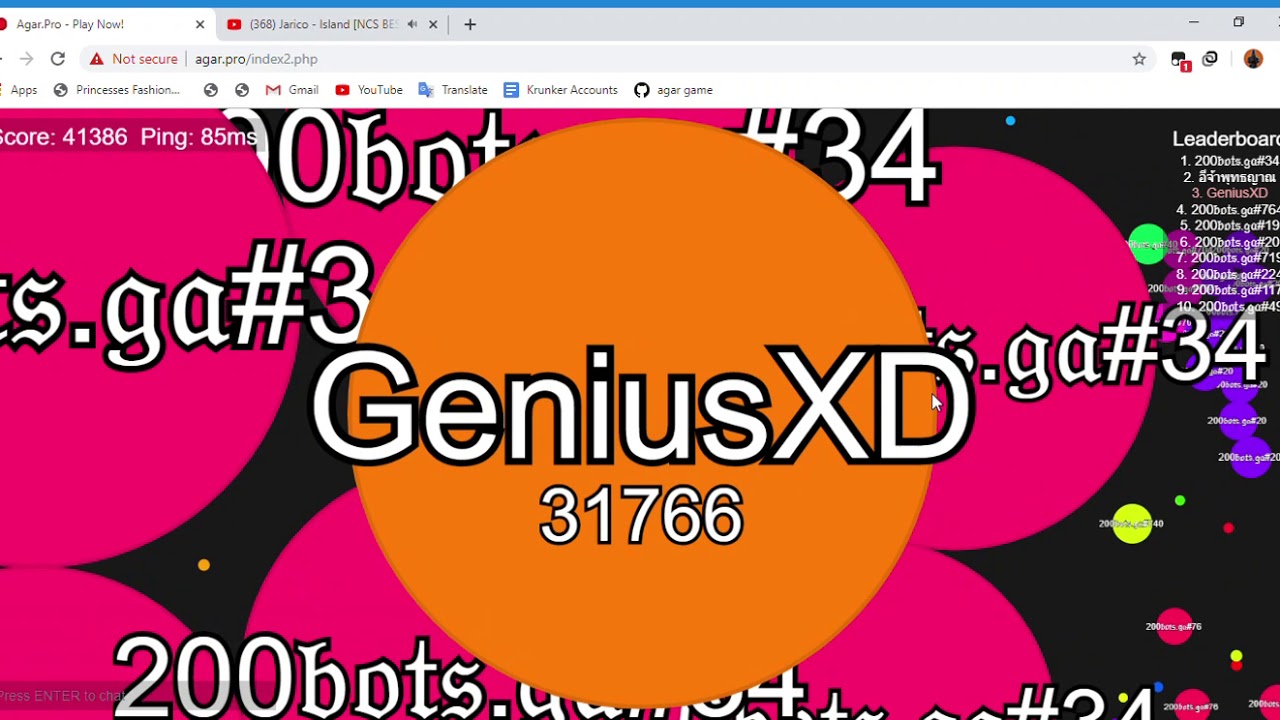
Task: Go forward in browser history
Action: point(27,59)
